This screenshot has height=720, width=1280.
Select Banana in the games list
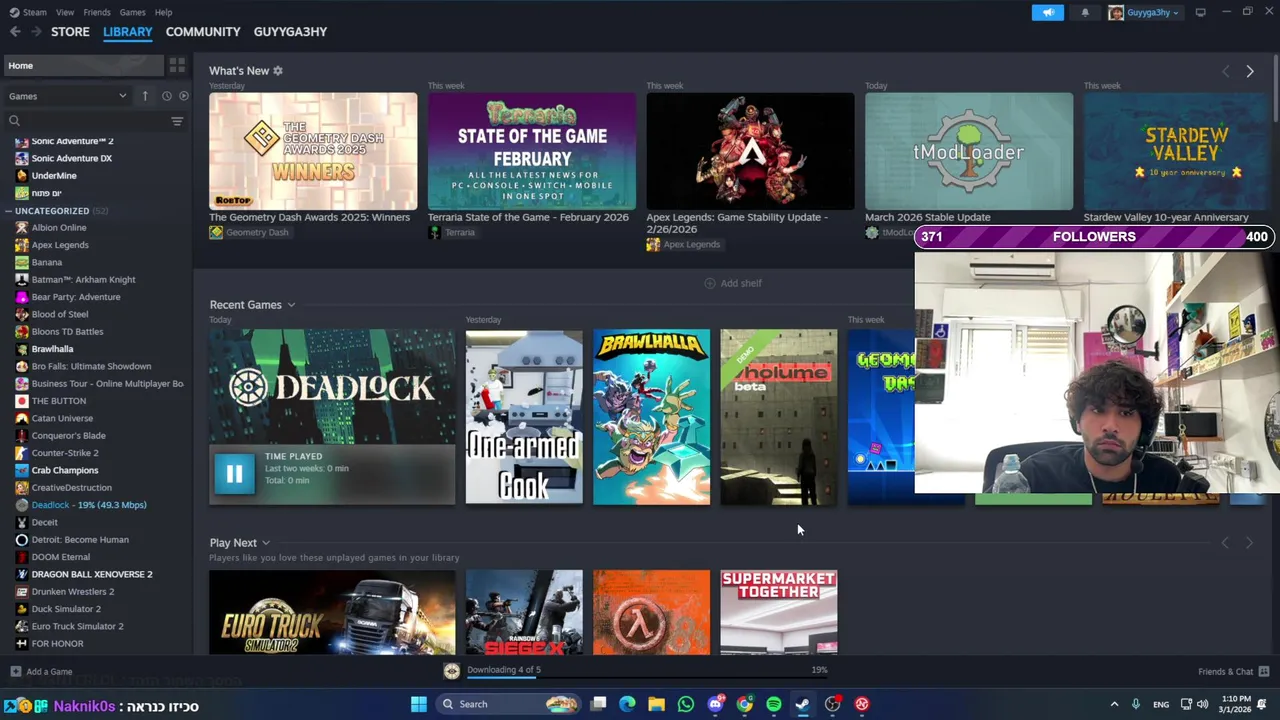pos(47,262)
